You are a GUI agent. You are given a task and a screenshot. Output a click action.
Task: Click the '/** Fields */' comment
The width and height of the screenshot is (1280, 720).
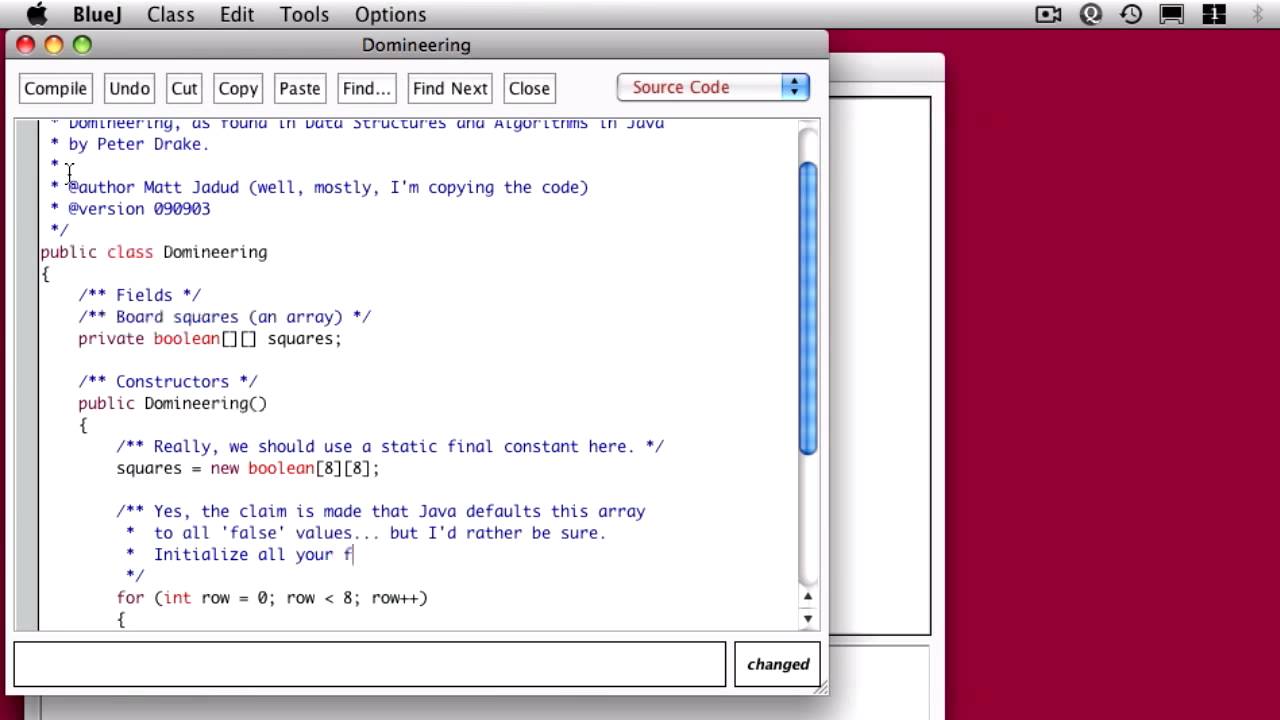(x=139, y=295)
